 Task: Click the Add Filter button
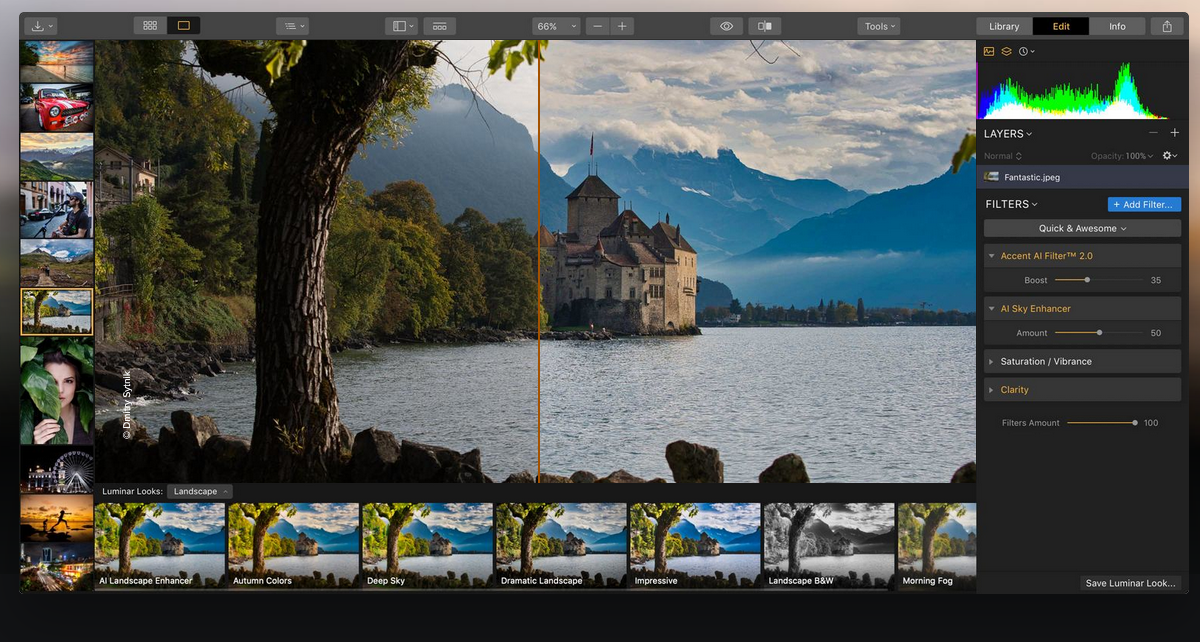(1144, 204)
